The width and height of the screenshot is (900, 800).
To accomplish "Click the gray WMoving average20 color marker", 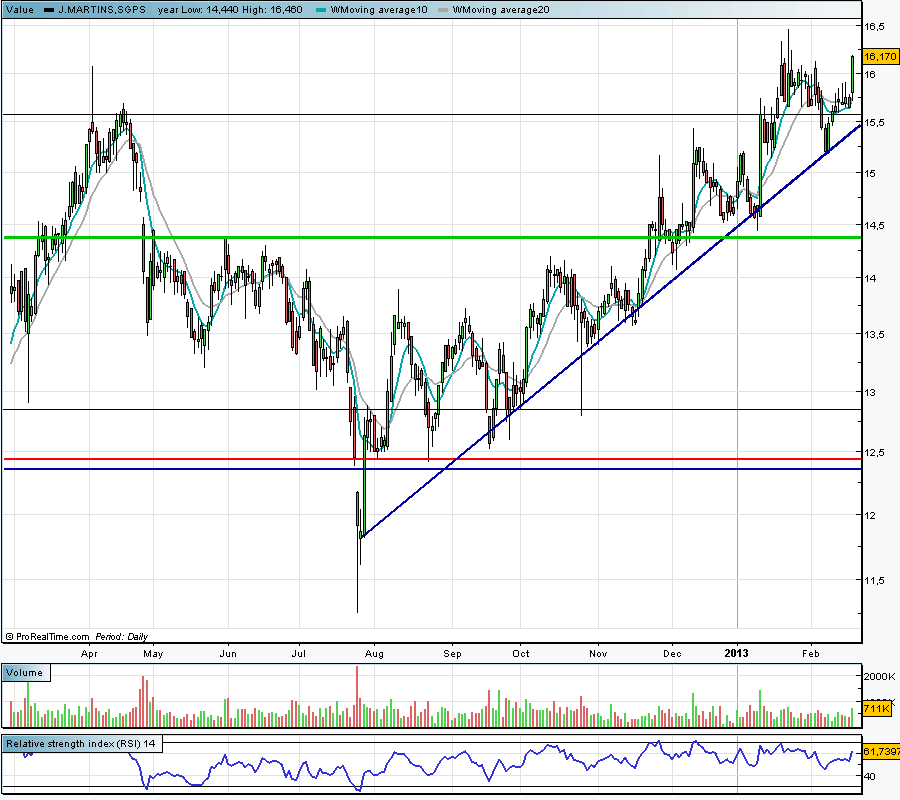I will (x=443, y=10).
